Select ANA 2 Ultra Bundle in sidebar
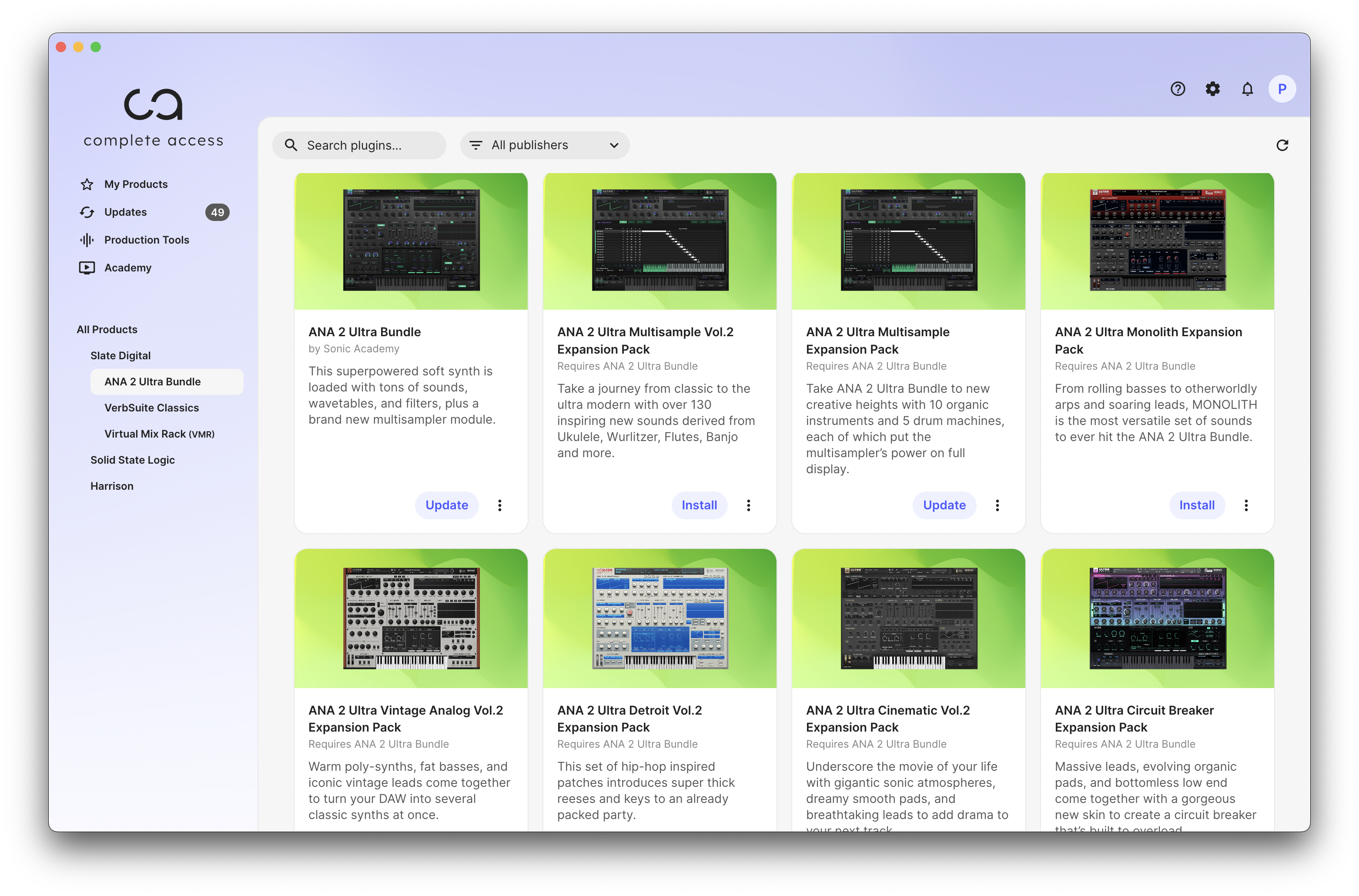The height and width of the screenshot is (896, 1359). (166, 382)
